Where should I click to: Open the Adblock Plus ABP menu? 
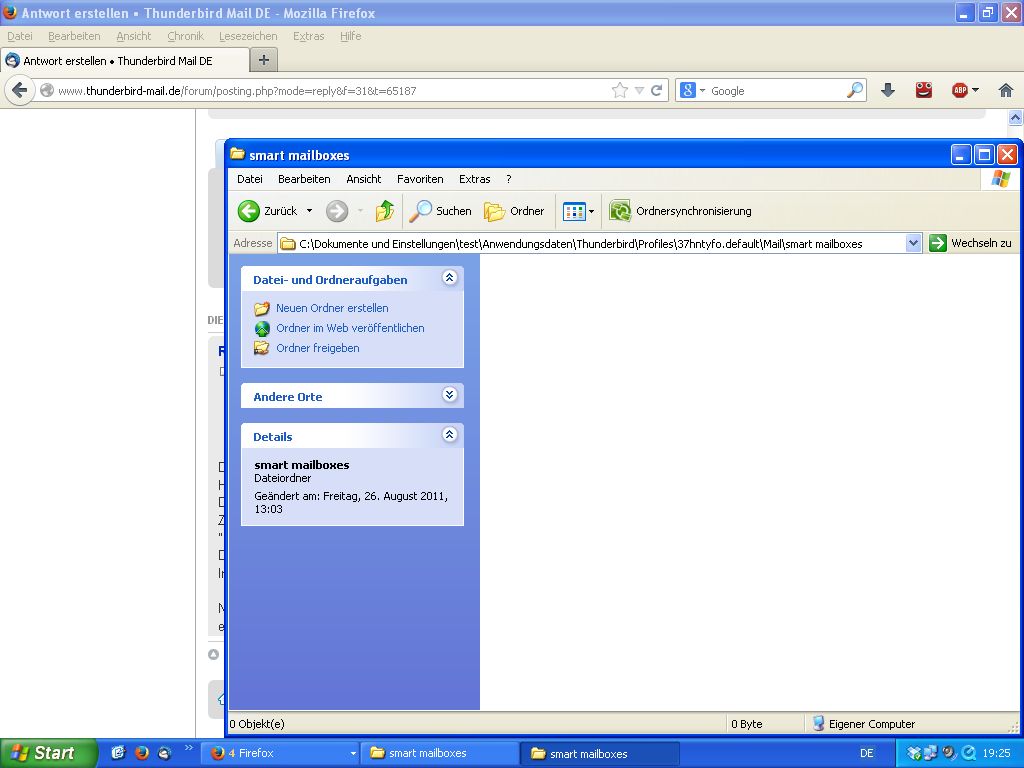[x=965, y=90]
